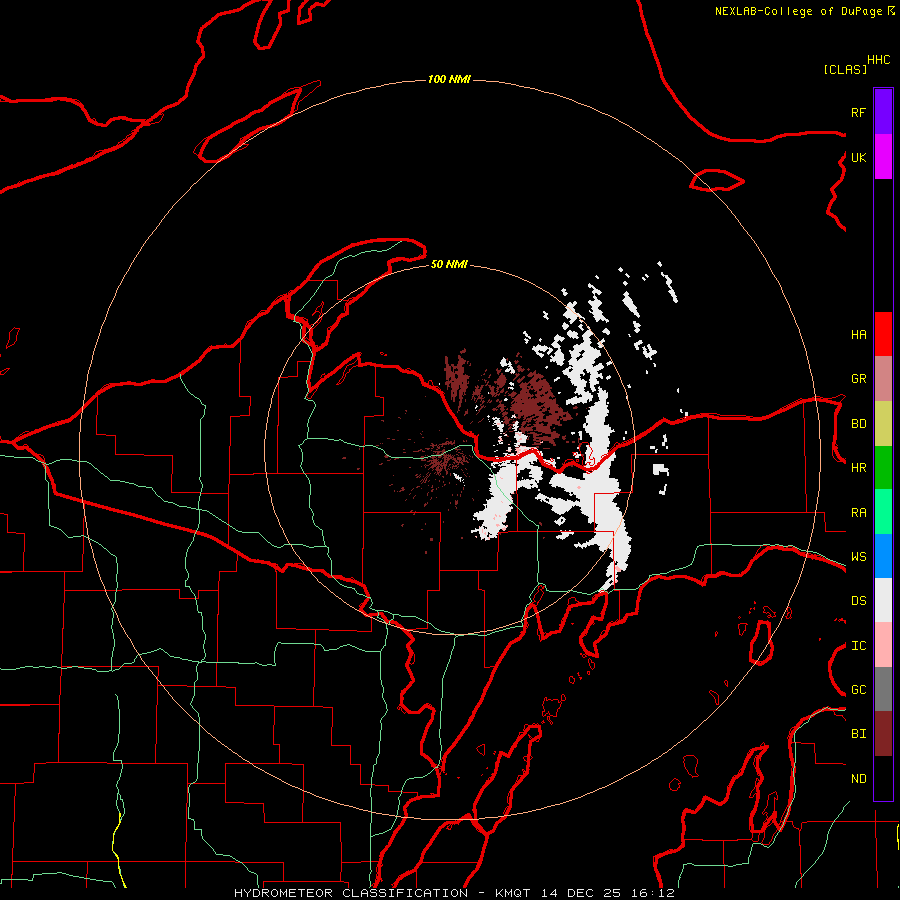The width and height of the screenshot is (900, 900).
Task: Select the BD yellow legend swatch
Action: tap(883, 424)
